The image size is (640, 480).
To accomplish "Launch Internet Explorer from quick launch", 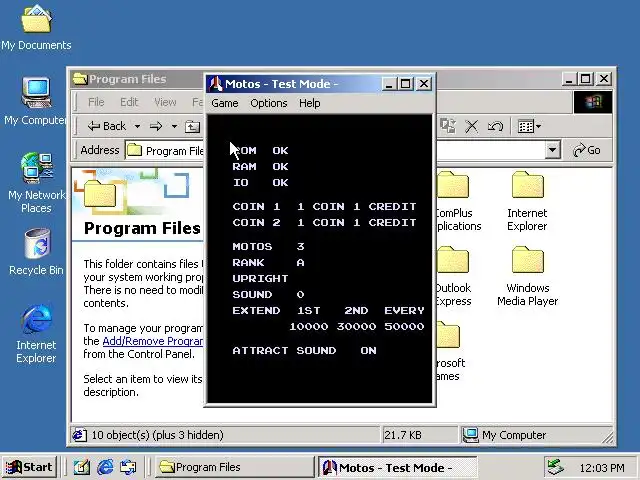I will click(x=105, y=467).
